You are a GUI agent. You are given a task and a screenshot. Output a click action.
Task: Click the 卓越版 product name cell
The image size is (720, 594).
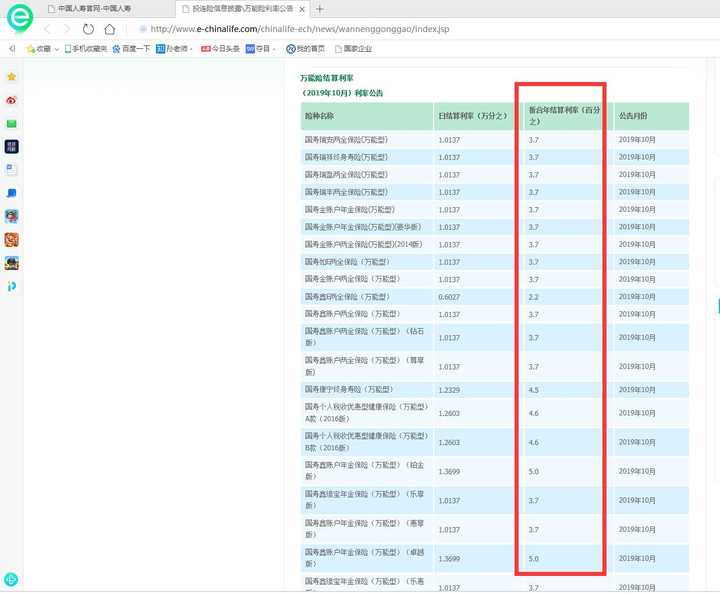point(365,558)
